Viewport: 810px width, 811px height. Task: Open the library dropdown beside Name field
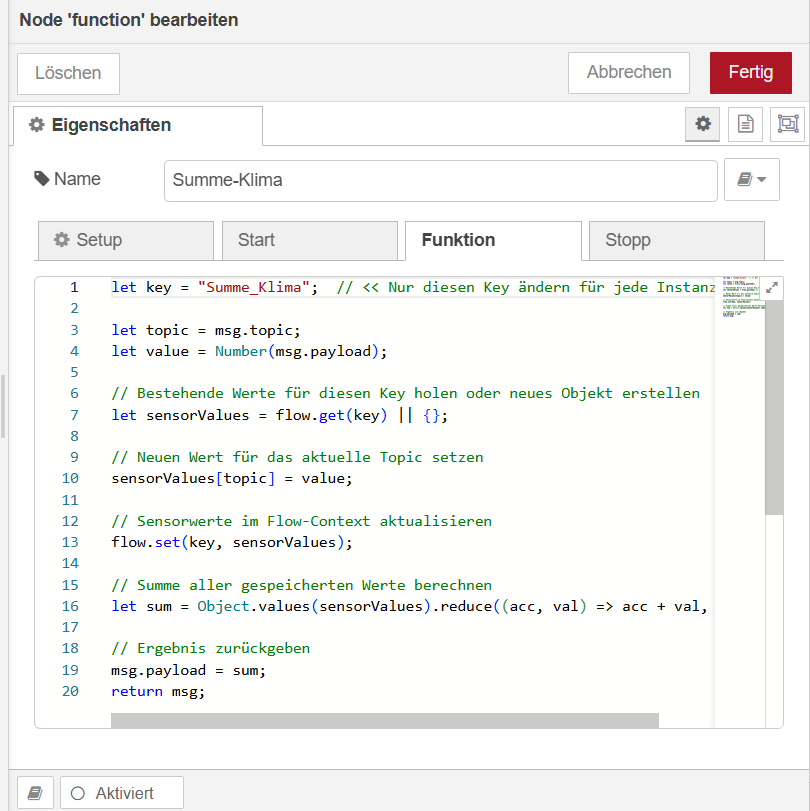751,180
